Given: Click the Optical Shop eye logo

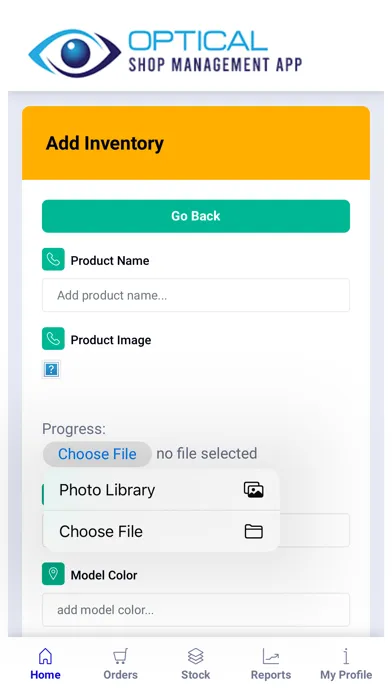Looking at the screenshot, I should (75, 53).
